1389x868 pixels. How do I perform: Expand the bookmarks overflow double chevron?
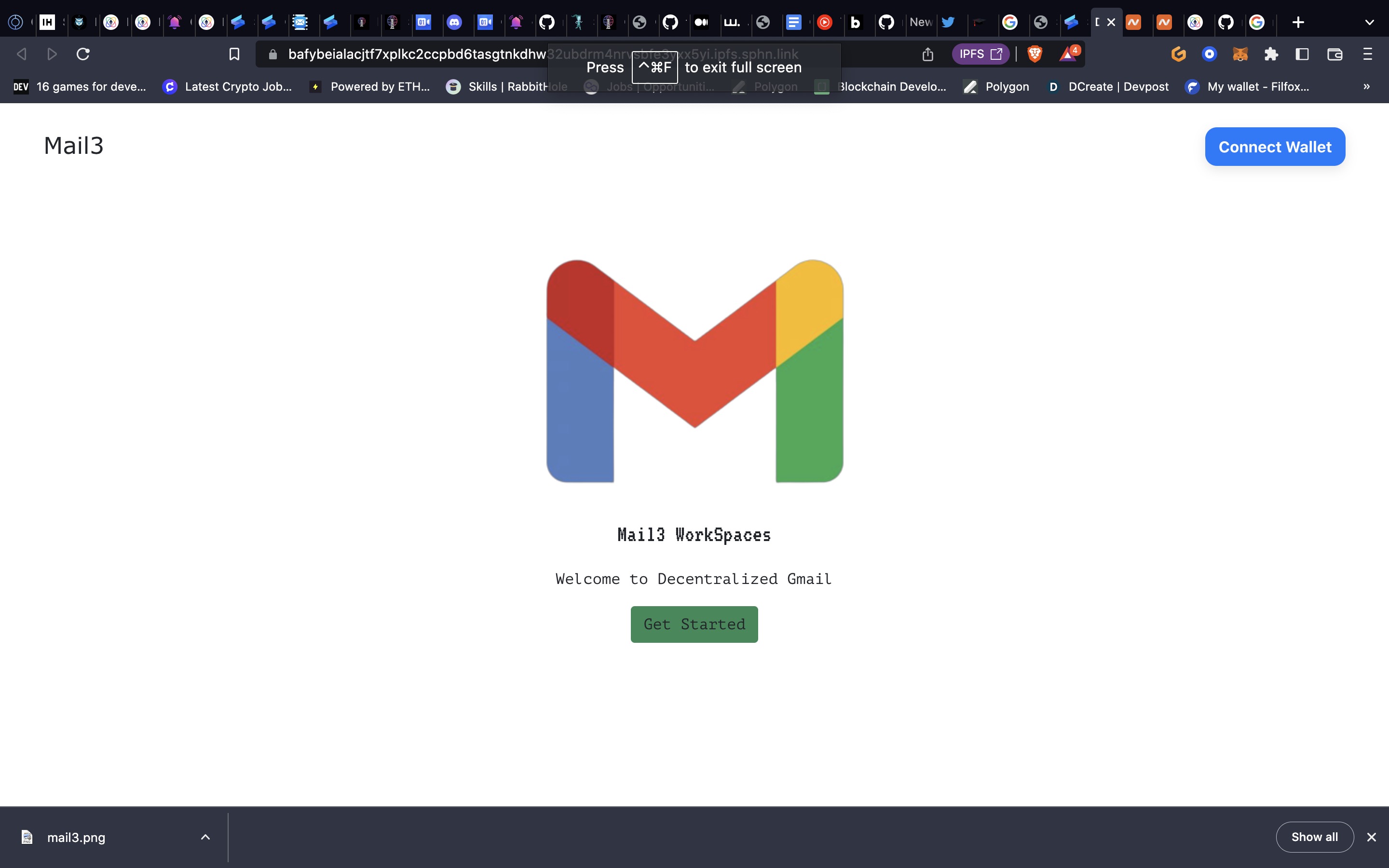[1367, 87]
